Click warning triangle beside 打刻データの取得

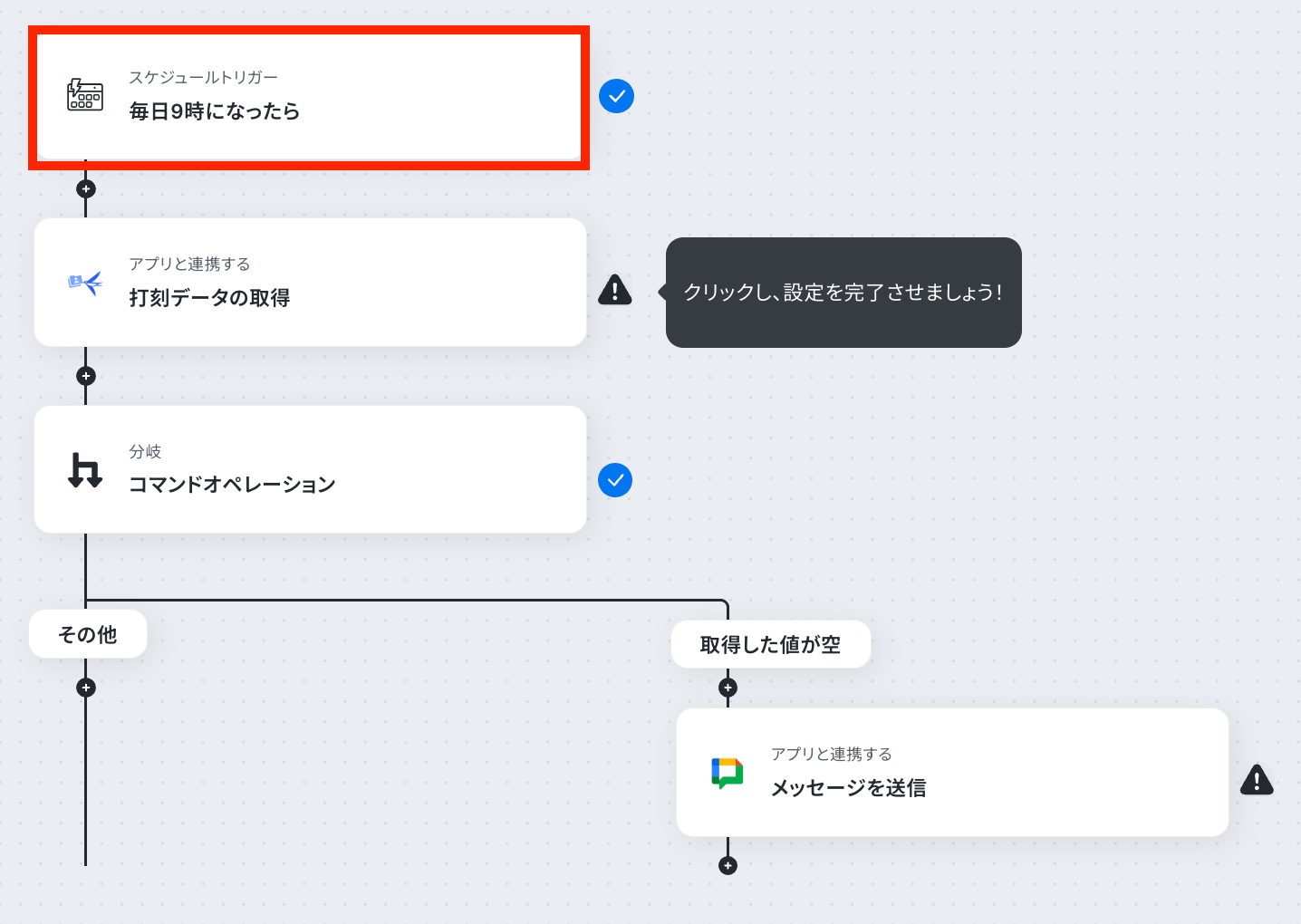pos(615,290)
